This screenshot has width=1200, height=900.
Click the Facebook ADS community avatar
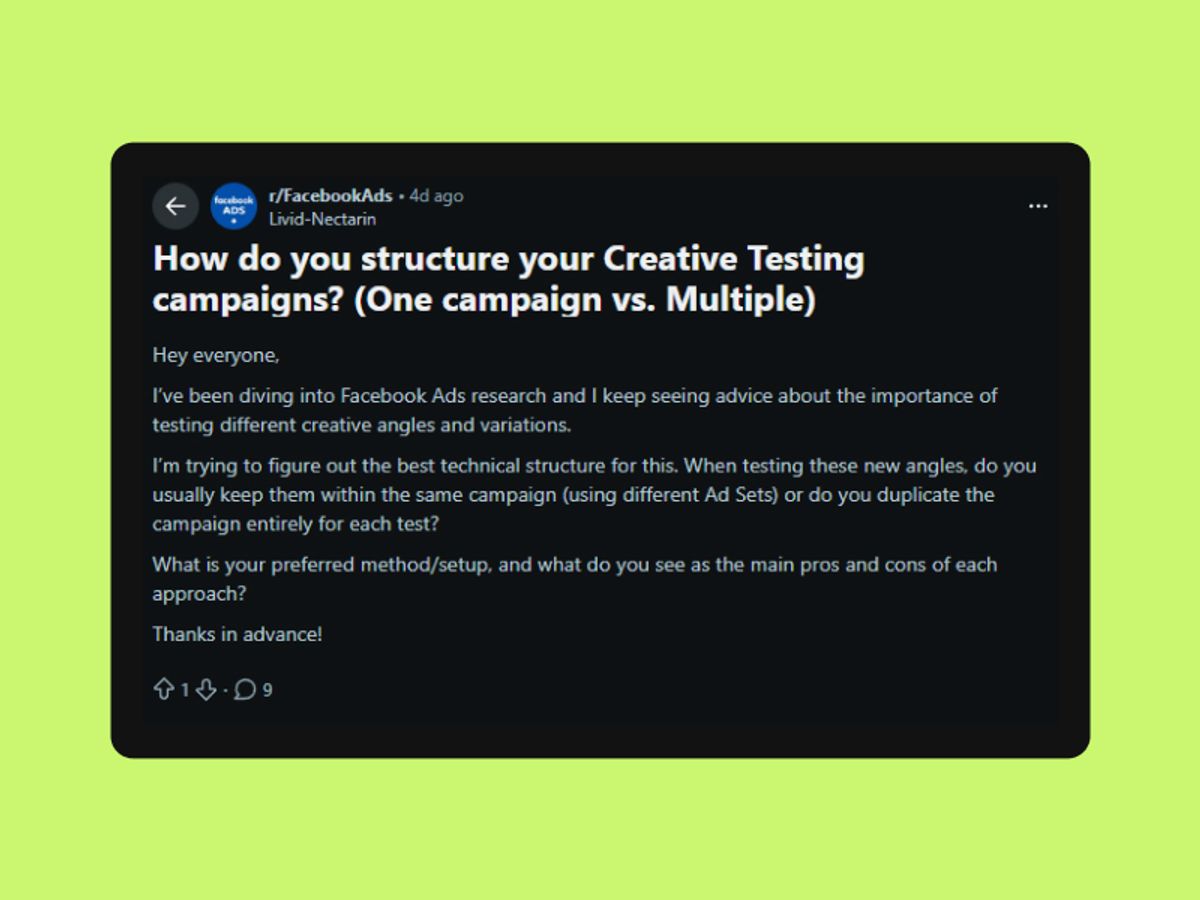pyautogui.click(x=231, y=206)
